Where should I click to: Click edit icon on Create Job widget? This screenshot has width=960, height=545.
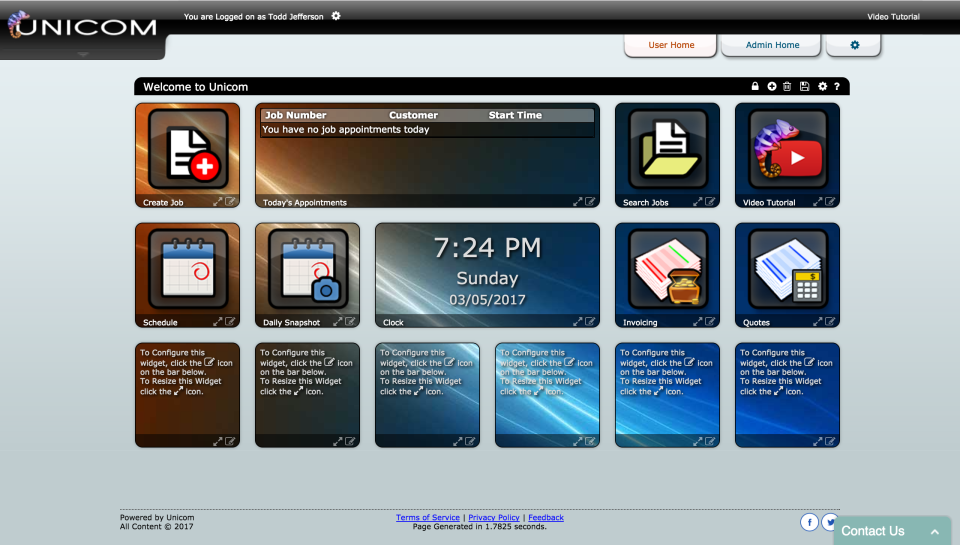230,201
